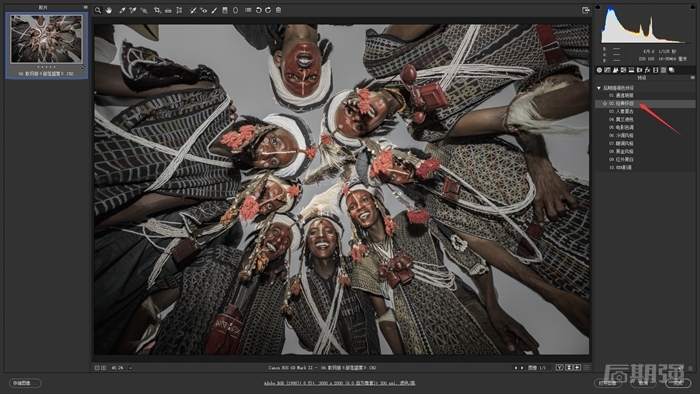Screen dimensions: 700x394
Task: Switch to the HSL adjustments panel tab
Action: pyautogui.click(x=623, y=70)
